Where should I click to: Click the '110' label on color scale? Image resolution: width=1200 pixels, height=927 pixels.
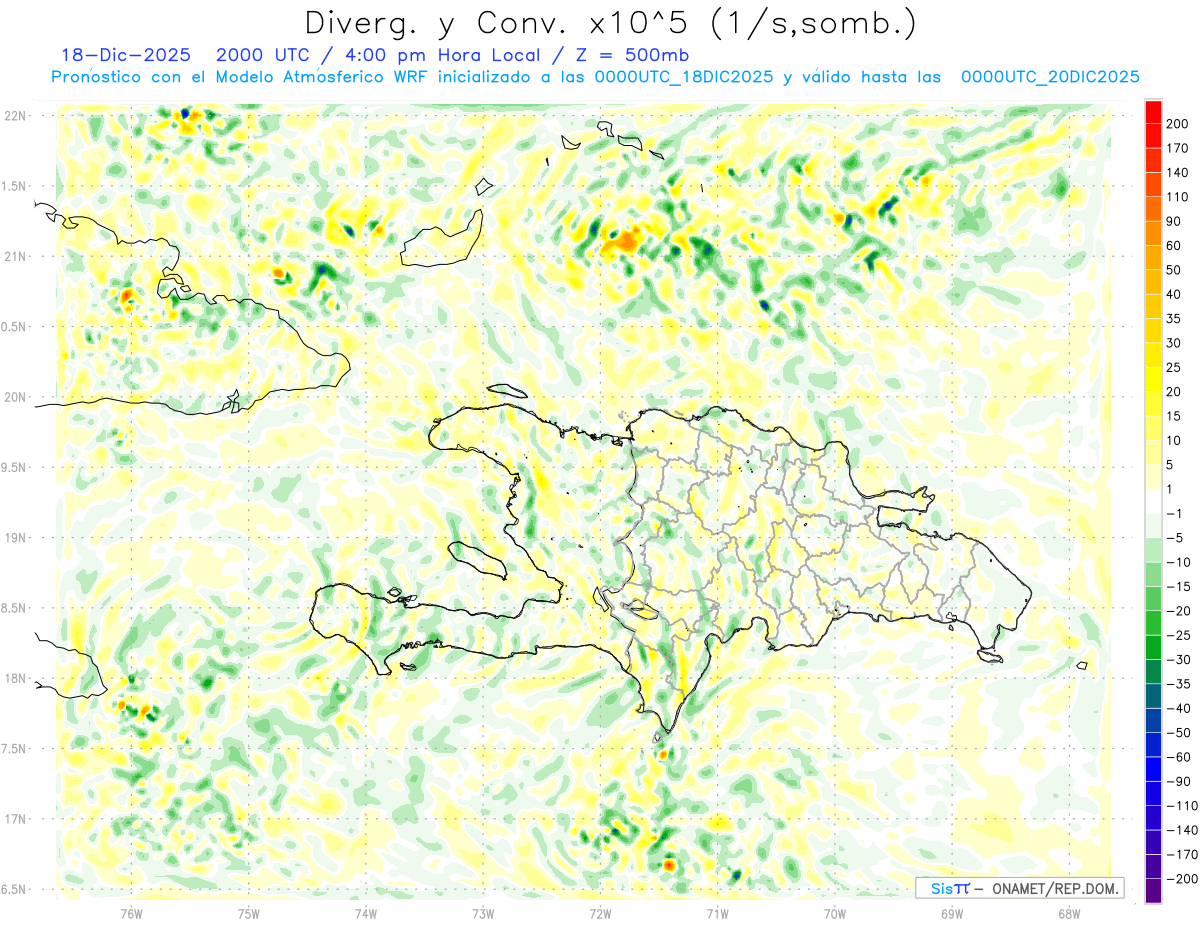[x=1179, y=197]
